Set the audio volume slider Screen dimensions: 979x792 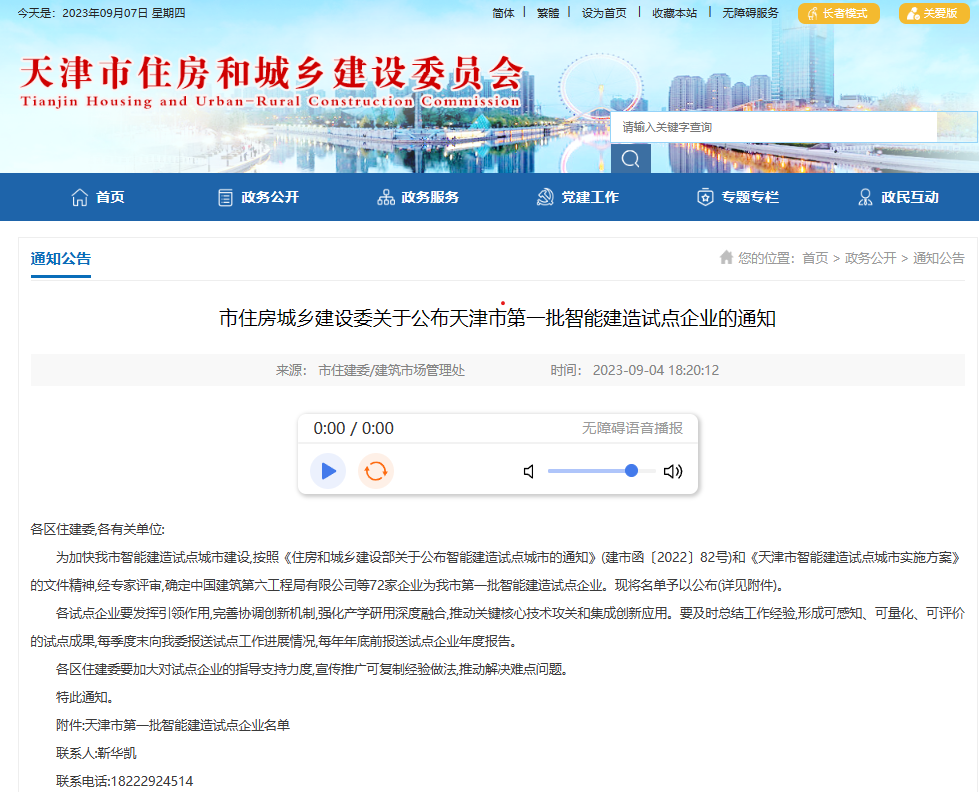[x=630, y=470]
